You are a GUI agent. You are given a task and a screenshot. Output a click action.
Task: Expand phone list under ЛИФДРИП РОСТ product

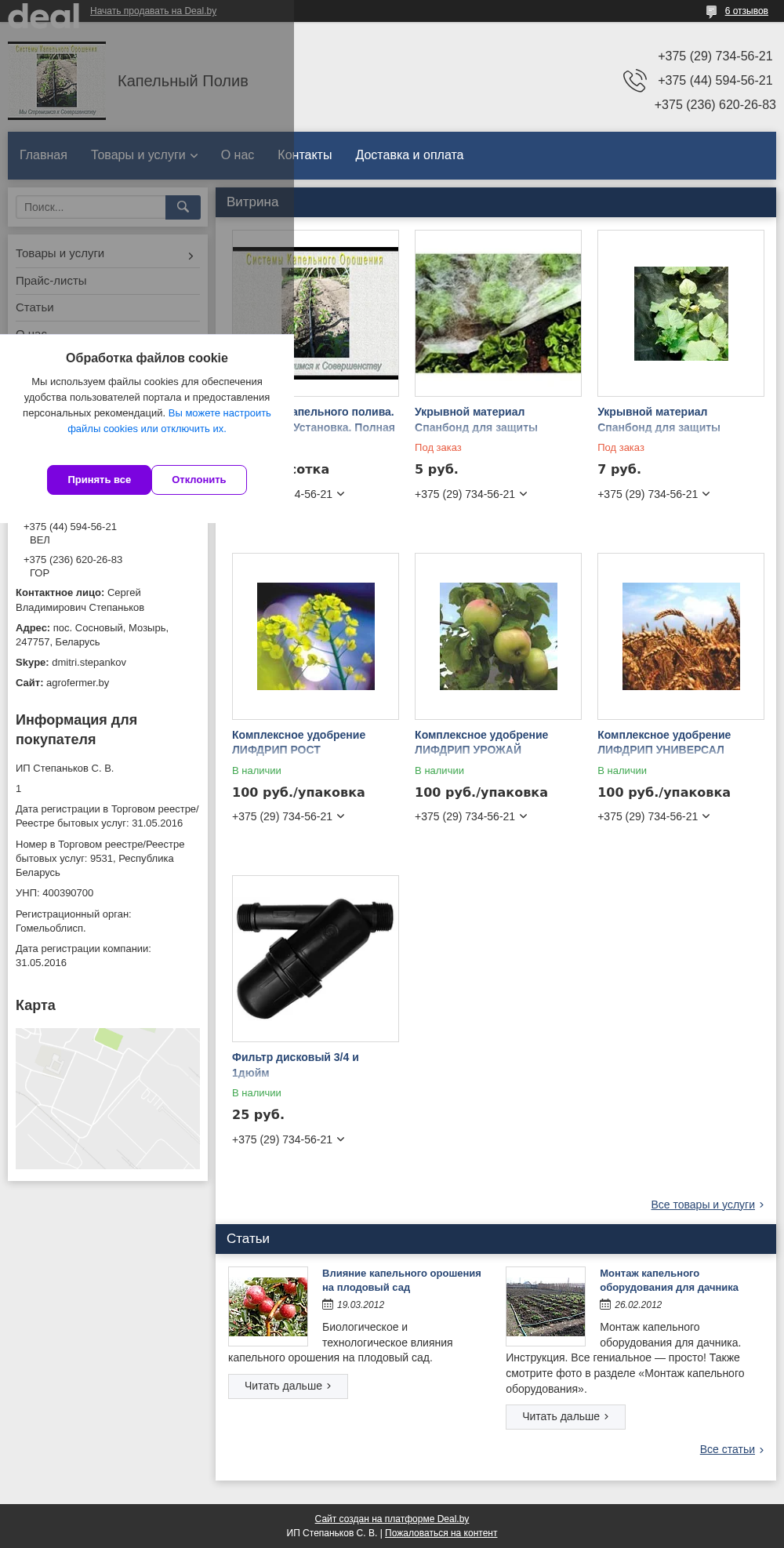[341, 816]
